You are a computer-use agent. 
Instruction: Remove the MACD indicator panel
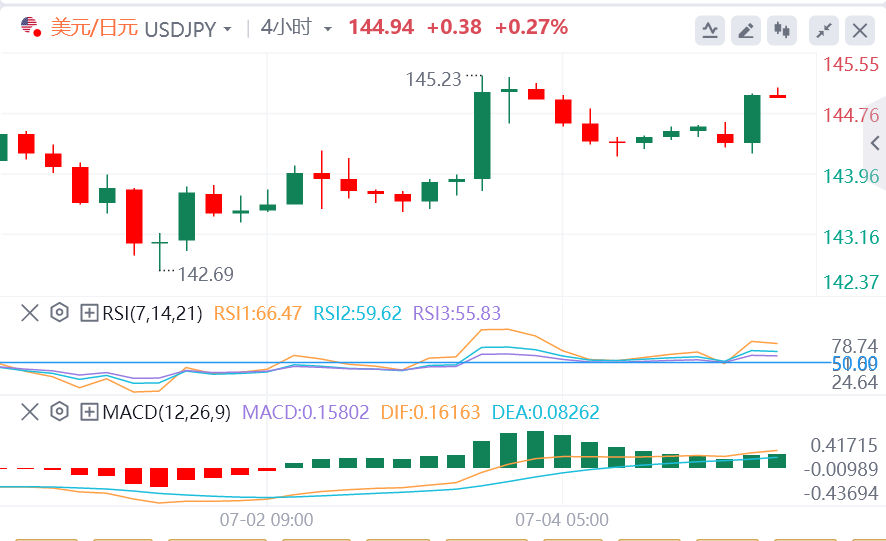click(x=30, y=411)
